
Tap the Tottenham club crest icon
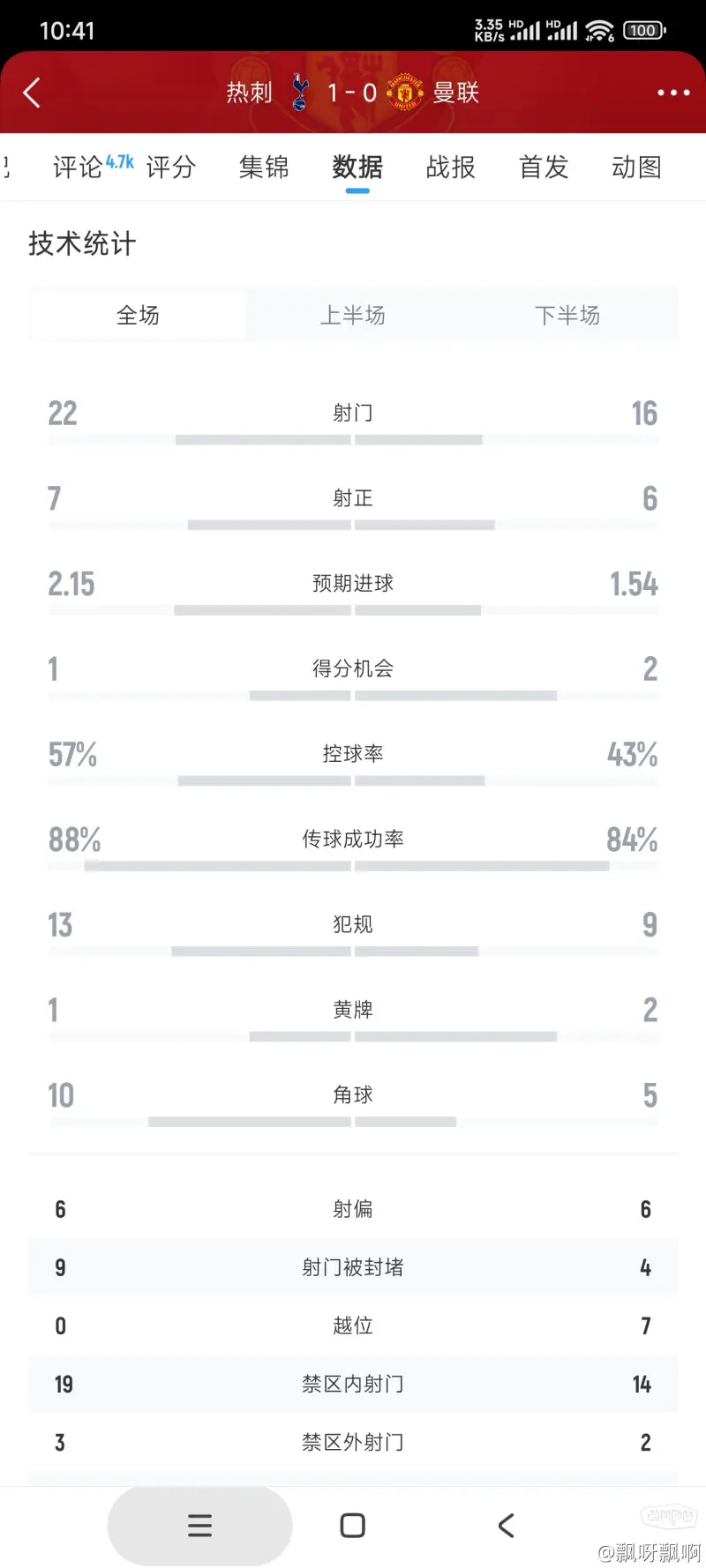(300, 93)
